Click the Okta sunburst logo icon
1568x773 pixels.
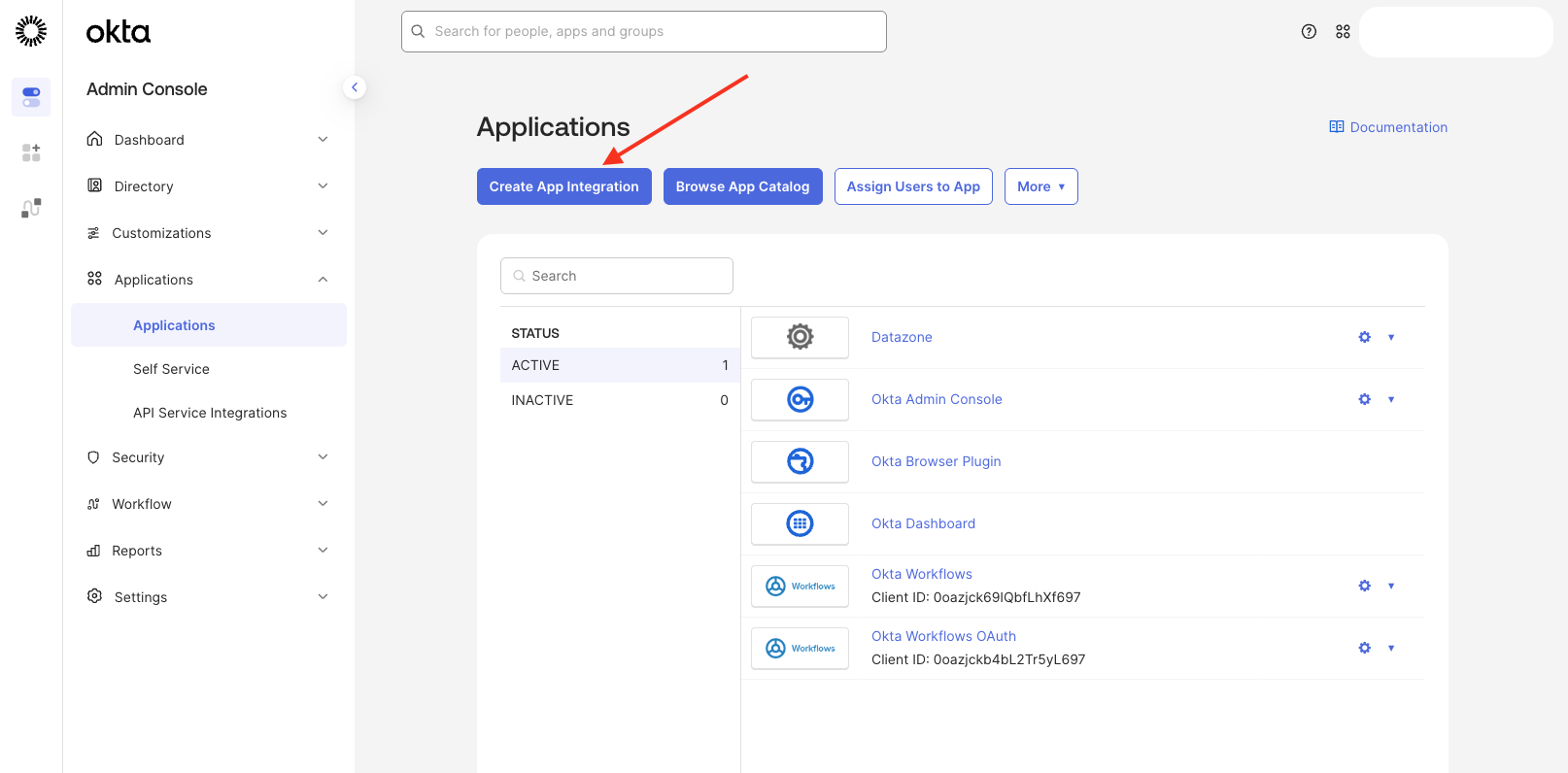click(31, 31)
